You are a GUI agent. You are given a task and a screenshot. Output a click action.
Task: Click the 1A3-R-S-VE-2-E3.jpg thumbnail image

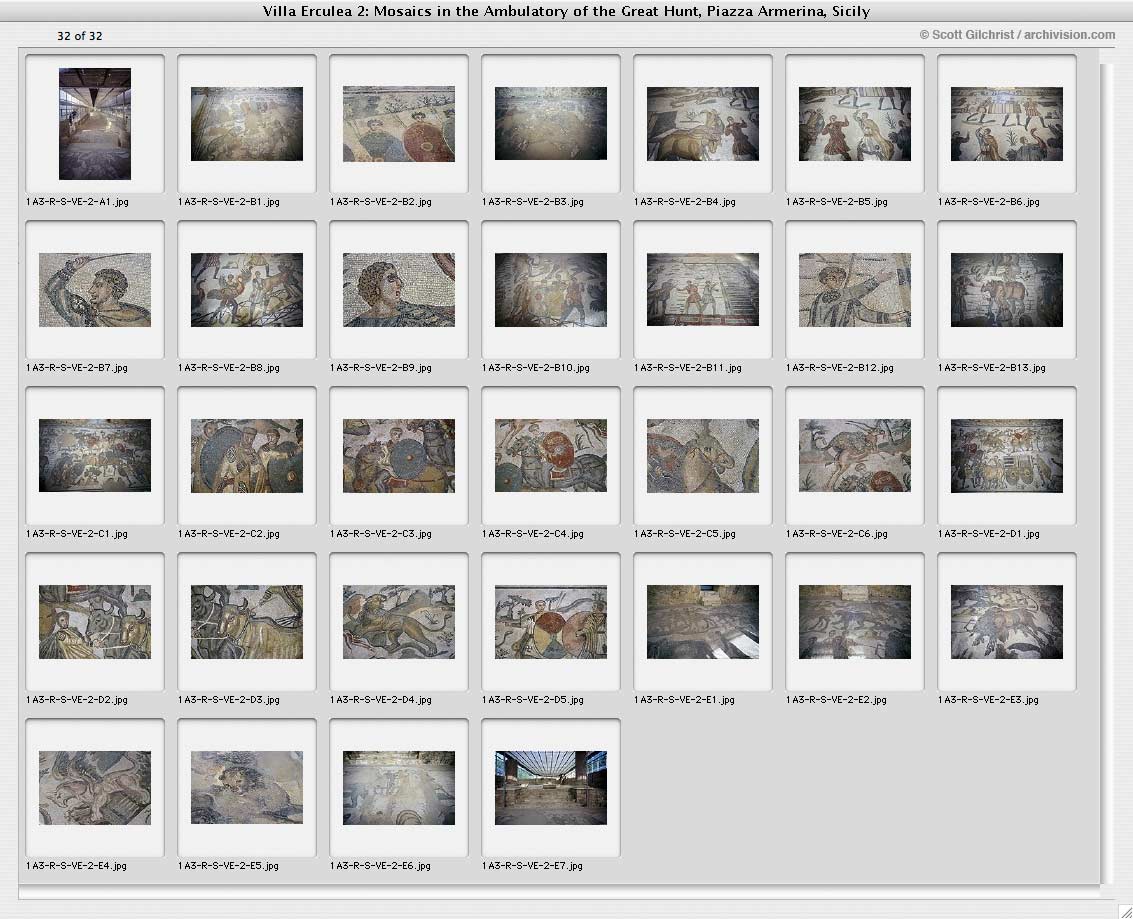tap(1007, 622)
